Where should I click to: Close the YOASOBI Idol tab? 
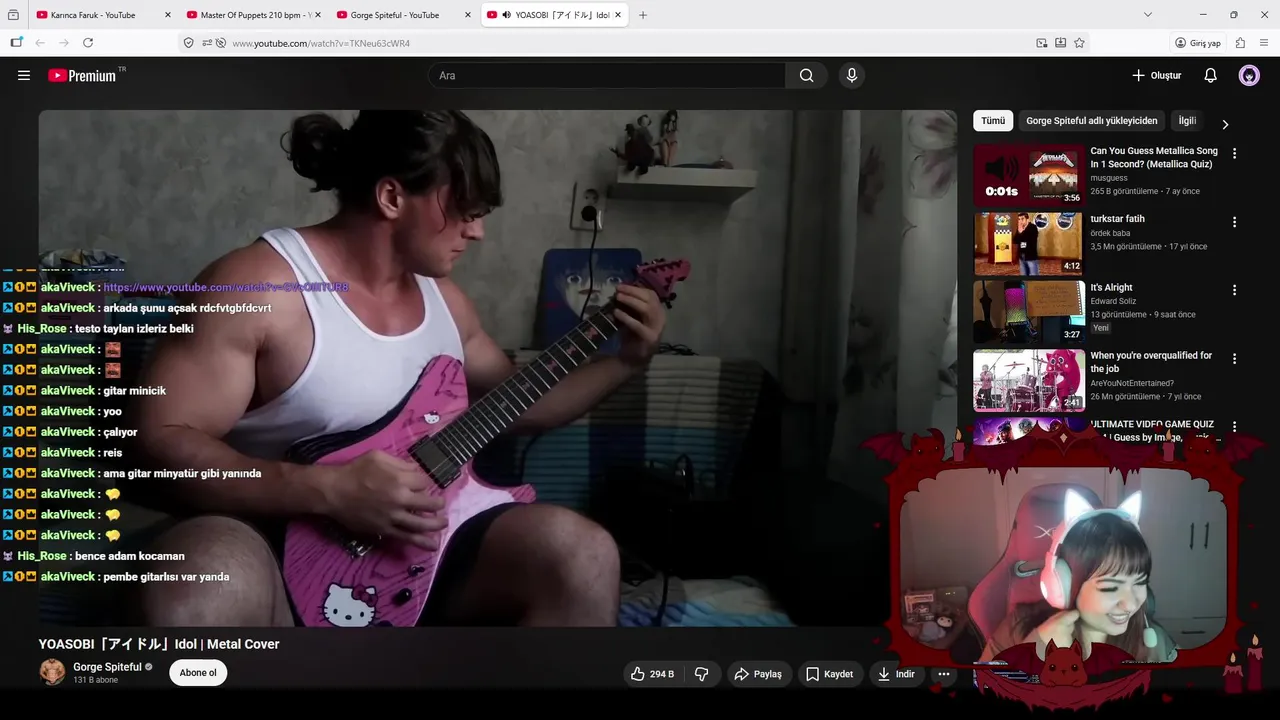click(618, 15)
